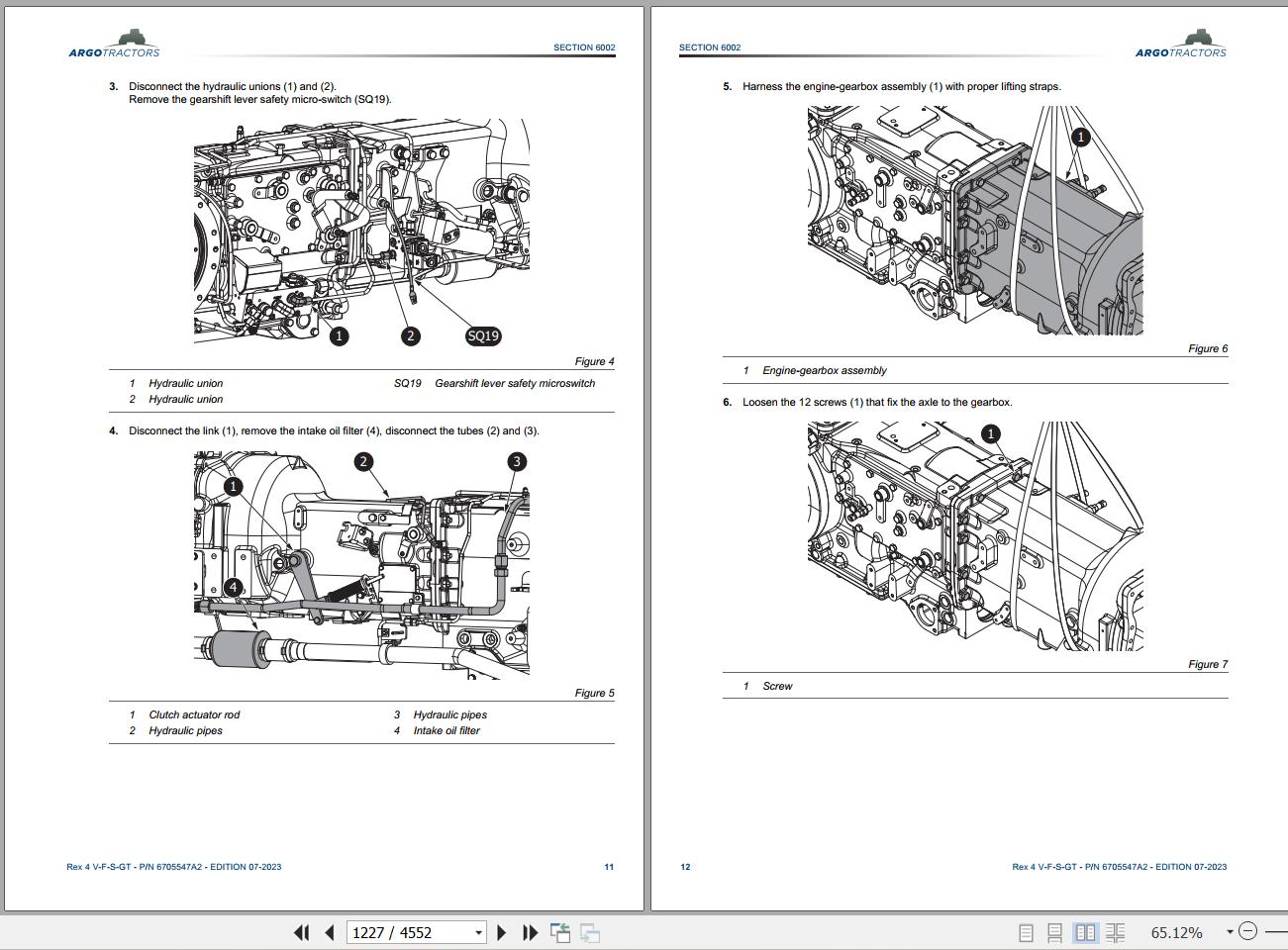Screen dimensions: 1288x950
Task: Click the go to previous view icon
Action: 560,932
